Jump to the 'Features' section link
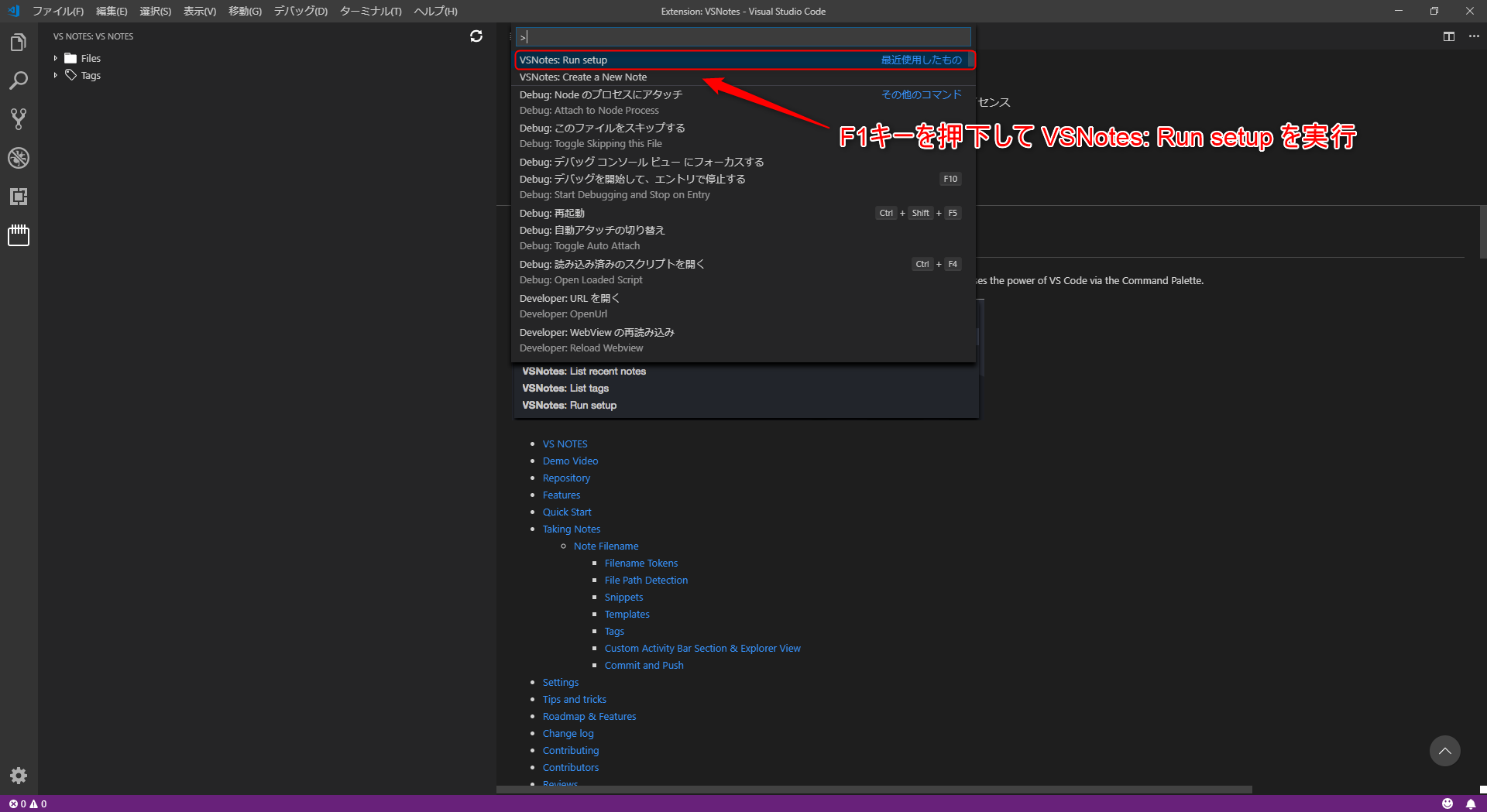The image size is (1487, 812). (561, 495)
